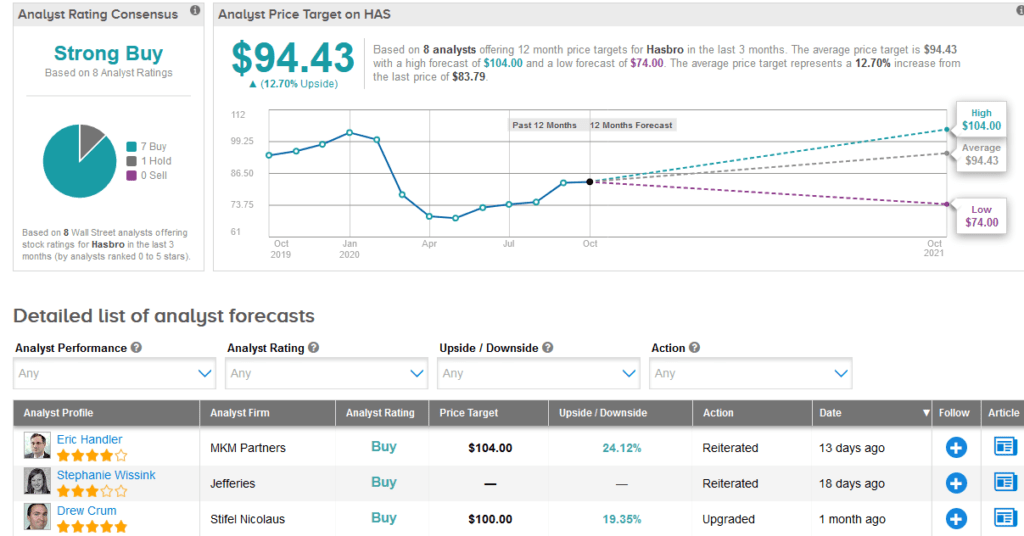Click help icon next to Analyst Performance
1024x536 pixels.
(136, 348)
